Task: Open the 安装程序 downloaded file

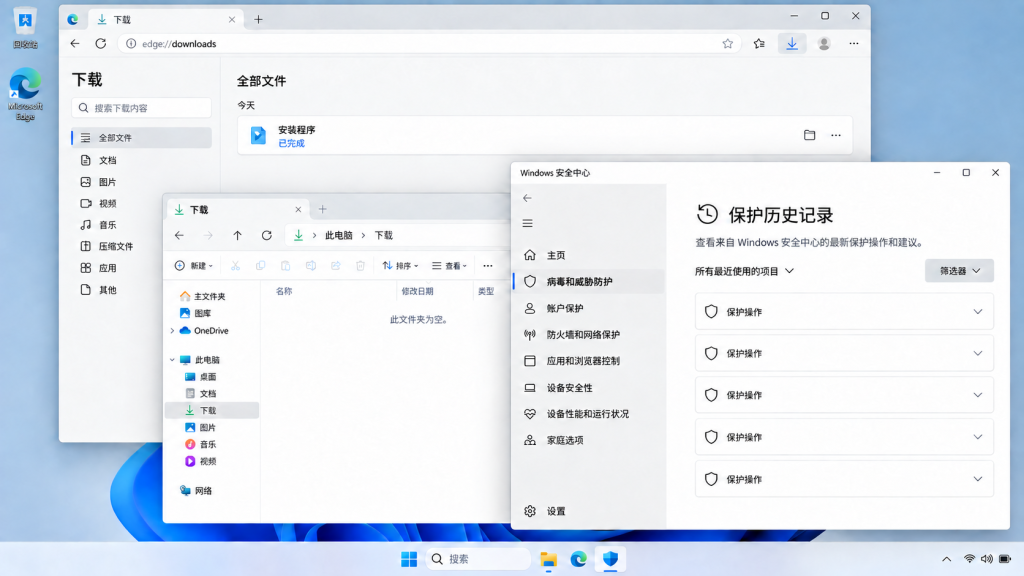Action: point(296,130)
